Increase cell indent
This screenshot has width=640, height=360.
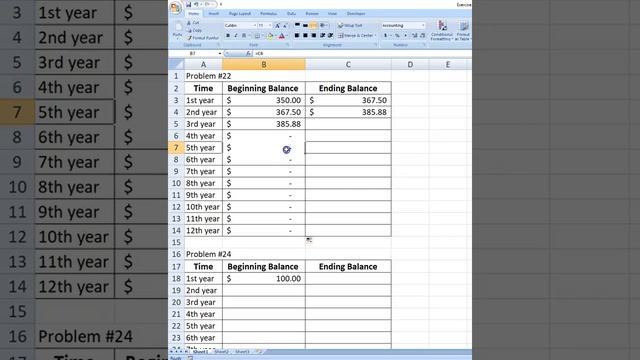pos(330,35)
